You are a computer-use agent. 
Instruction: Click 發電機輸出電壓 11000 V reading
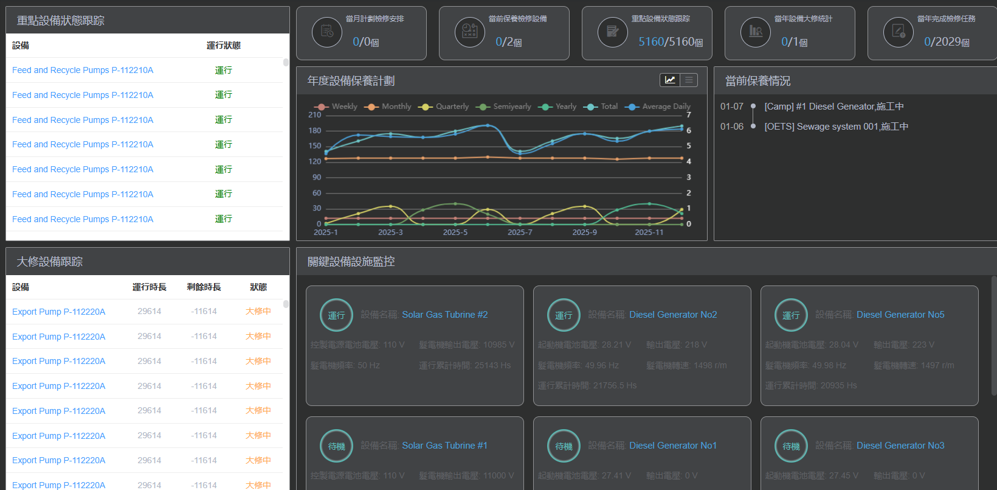tap(467, 476)
